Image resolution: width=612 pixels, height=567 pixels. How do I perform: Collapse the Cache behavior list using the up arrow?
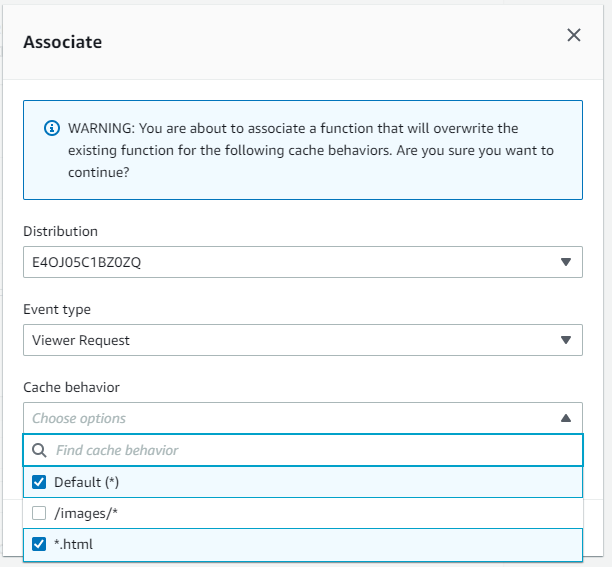click(x=566, y=418)
